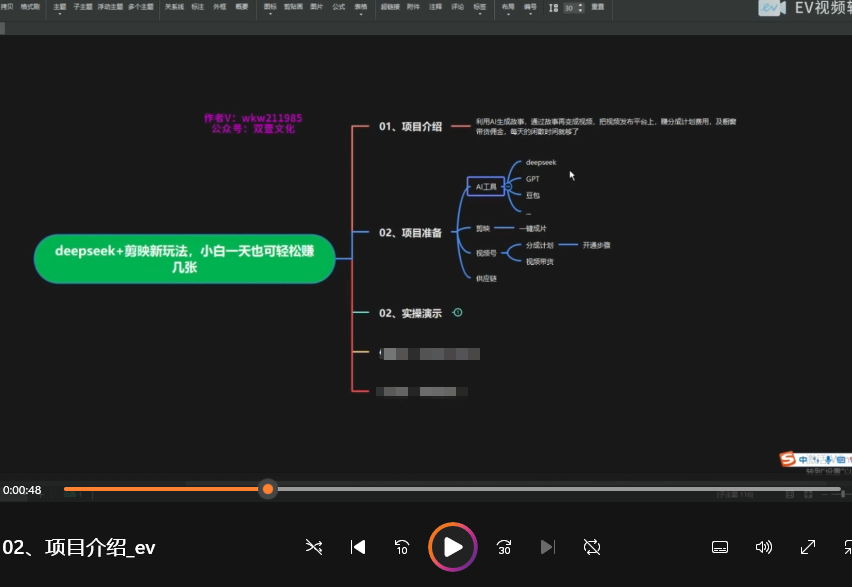
Task: Click the 重置 reset button
Action: [x=598, y=7]
